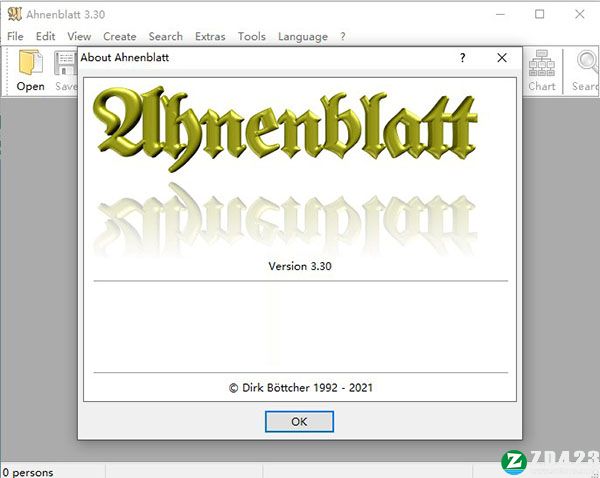Open the Language menu

click(x=303, y=36)
